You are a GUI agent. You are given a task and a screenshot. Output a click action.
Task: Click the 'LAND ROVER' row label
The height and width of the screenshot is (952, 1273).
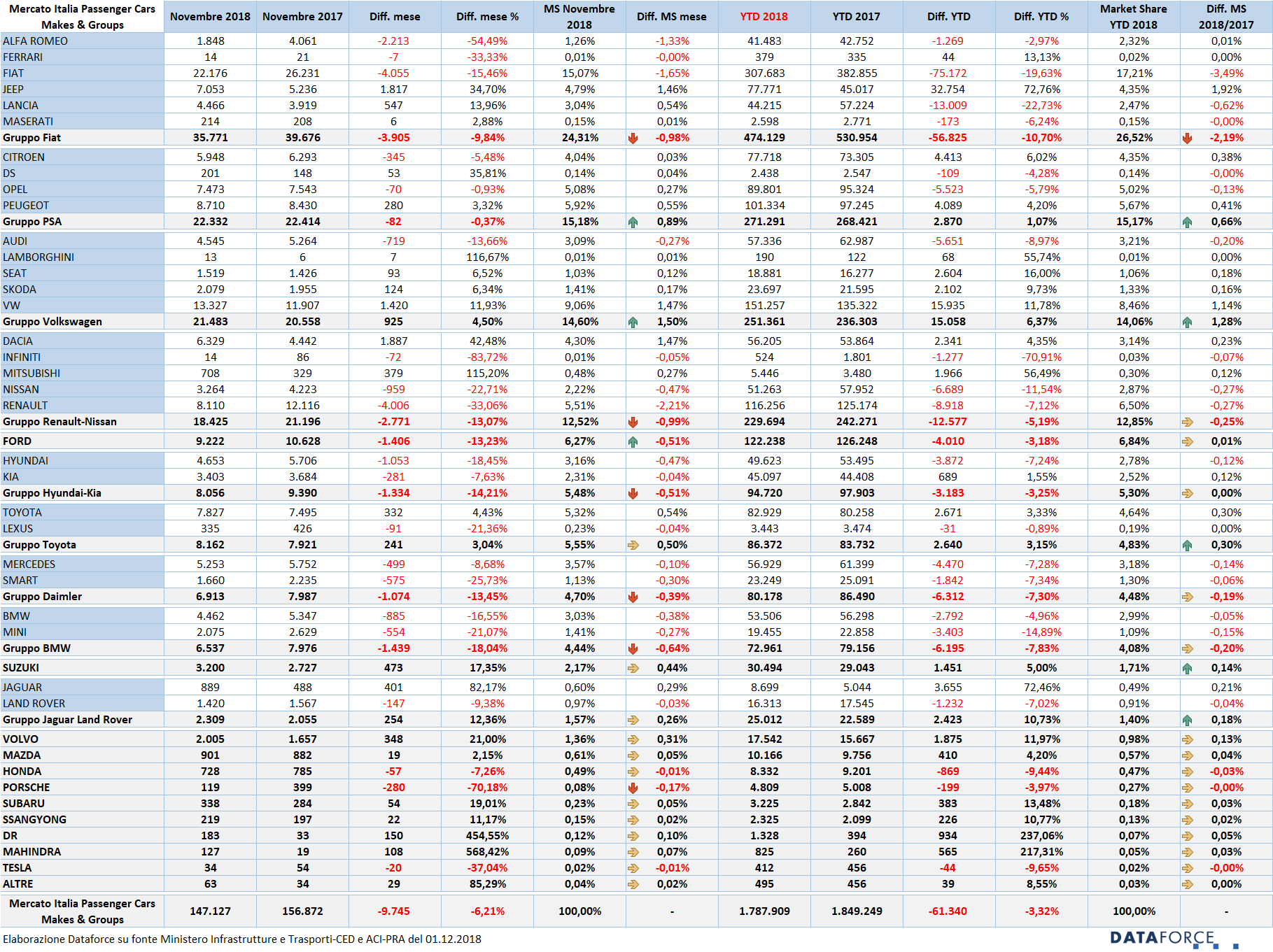tap(34, 704)
